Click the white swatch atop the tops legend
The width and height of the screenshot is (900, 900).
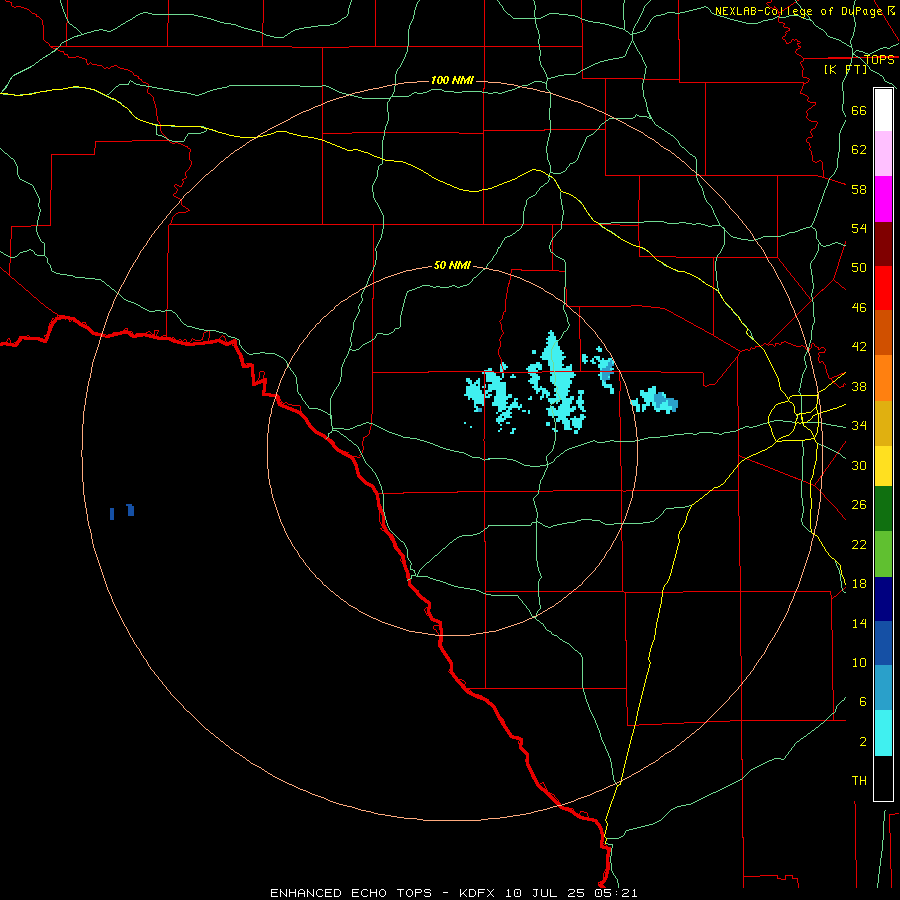coord(883,110)
